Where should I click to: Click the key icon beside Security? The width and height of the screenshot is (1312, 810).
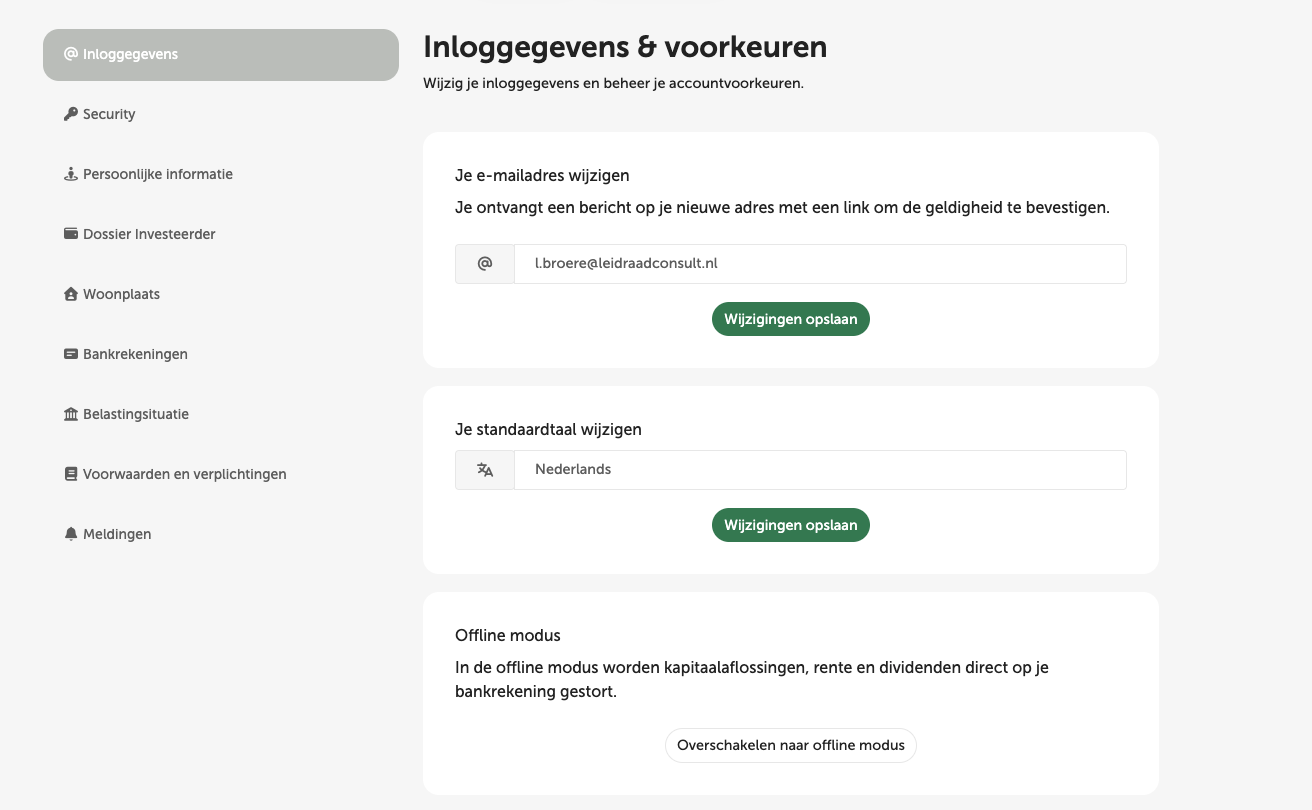pos(70,114)
